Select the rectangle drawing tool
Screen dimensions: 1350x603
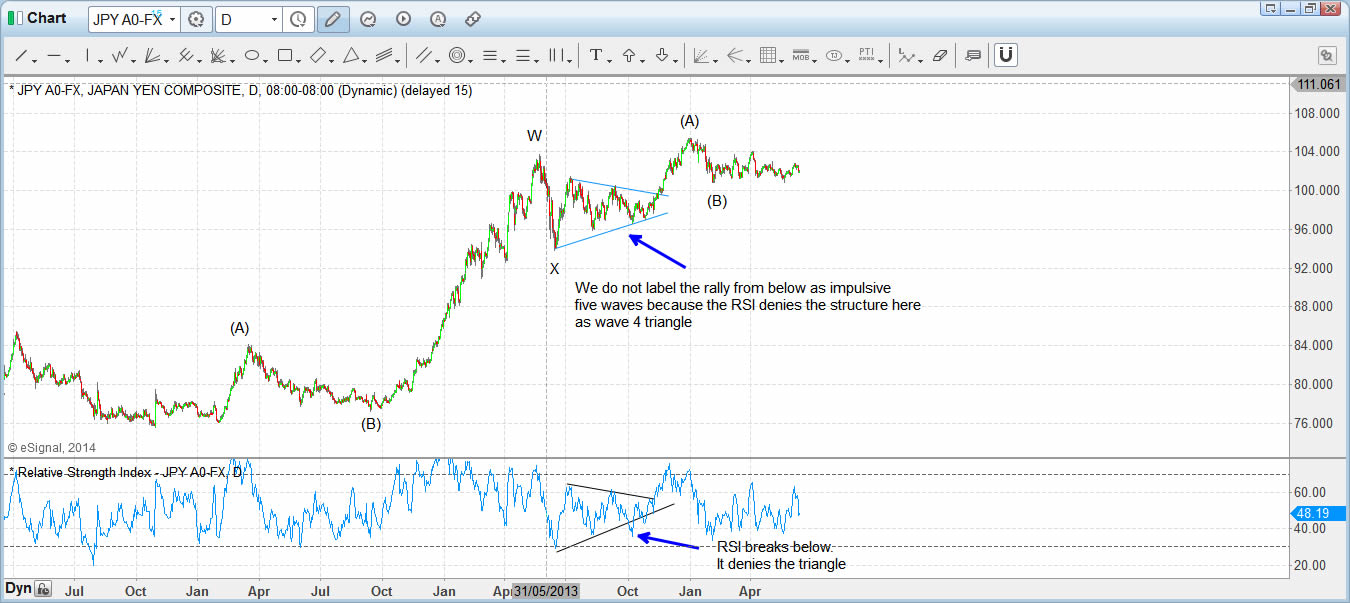tap(285, 56)
